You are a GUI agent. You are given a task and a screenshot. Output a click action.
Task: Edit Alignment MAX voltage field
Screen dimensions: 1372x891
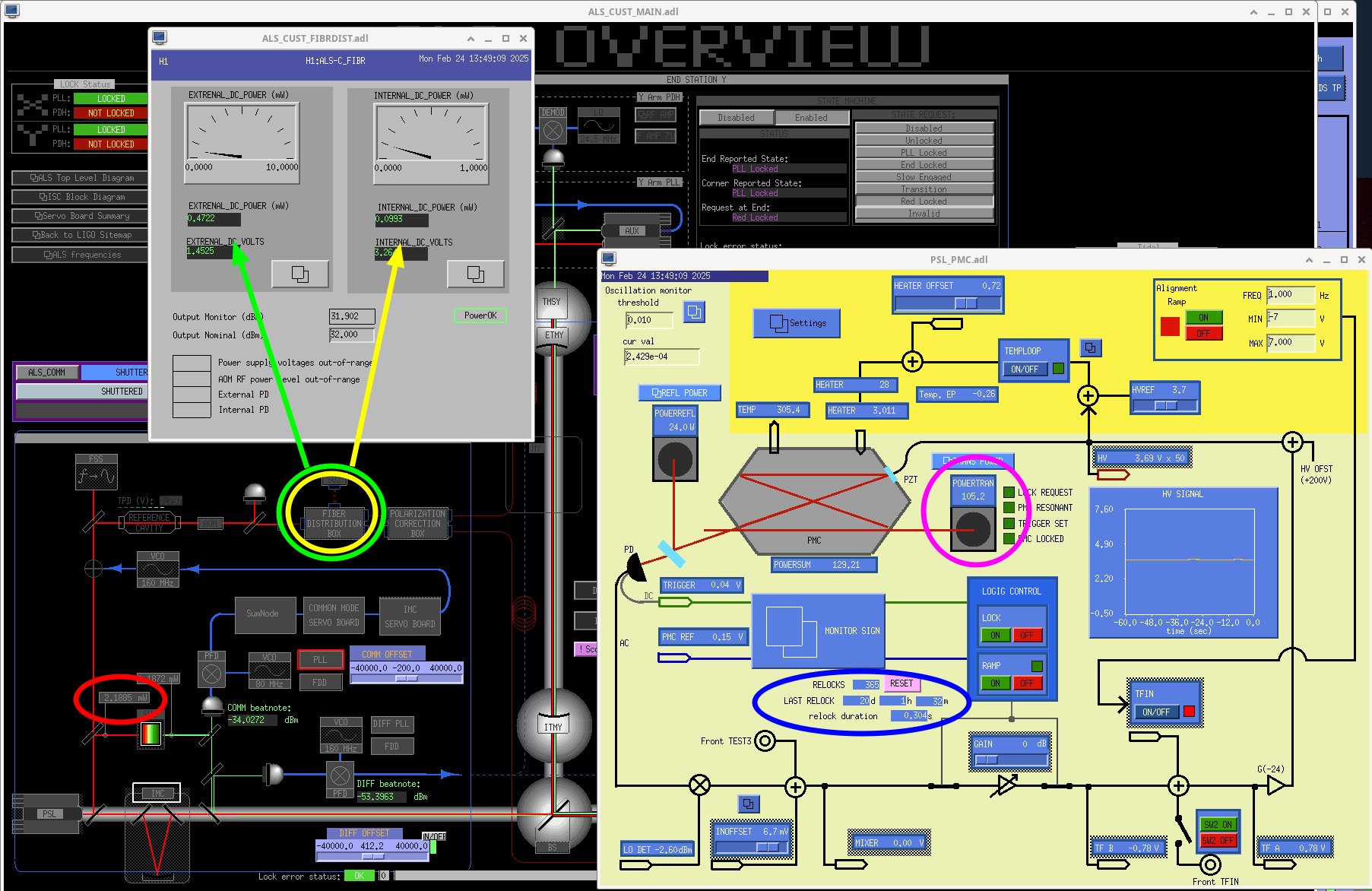pyautogui.click(x=1291, y=343)
